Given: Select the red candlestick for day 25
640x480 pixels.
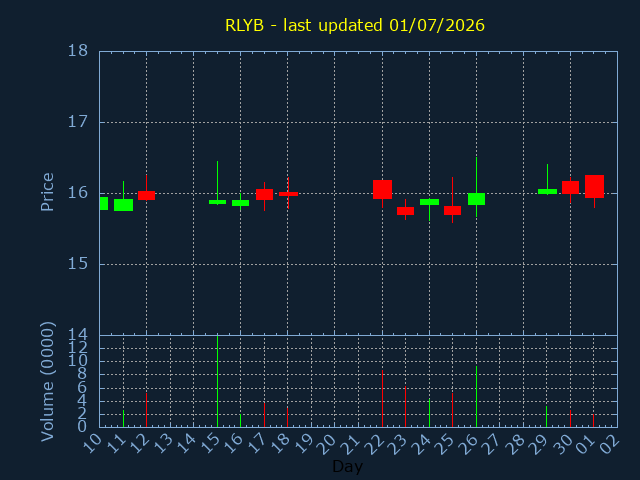Looking at the screenshot, I should tap(452, 210).
